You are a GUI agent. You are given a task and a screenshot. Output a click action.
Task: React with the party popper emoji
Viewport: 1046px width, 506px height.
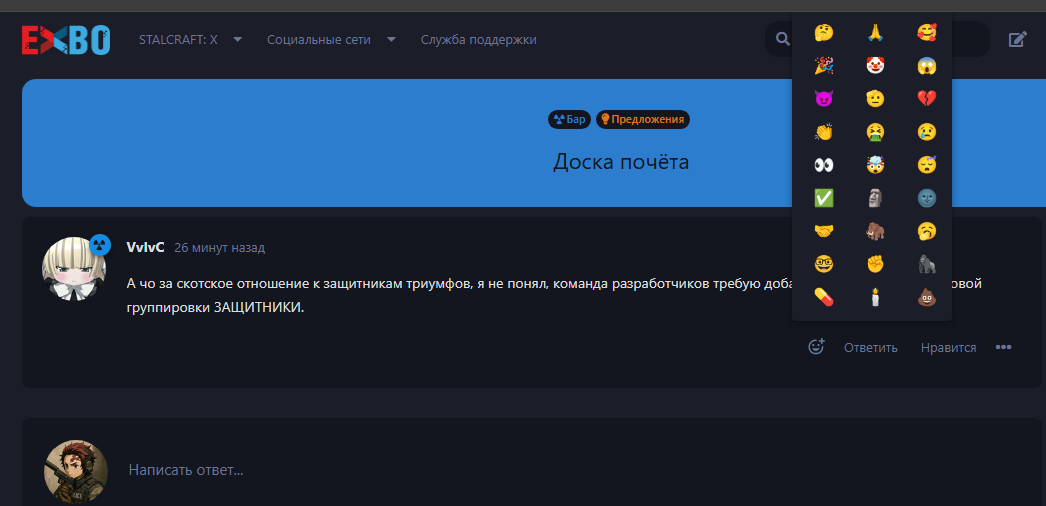click(x=824, y=65)
